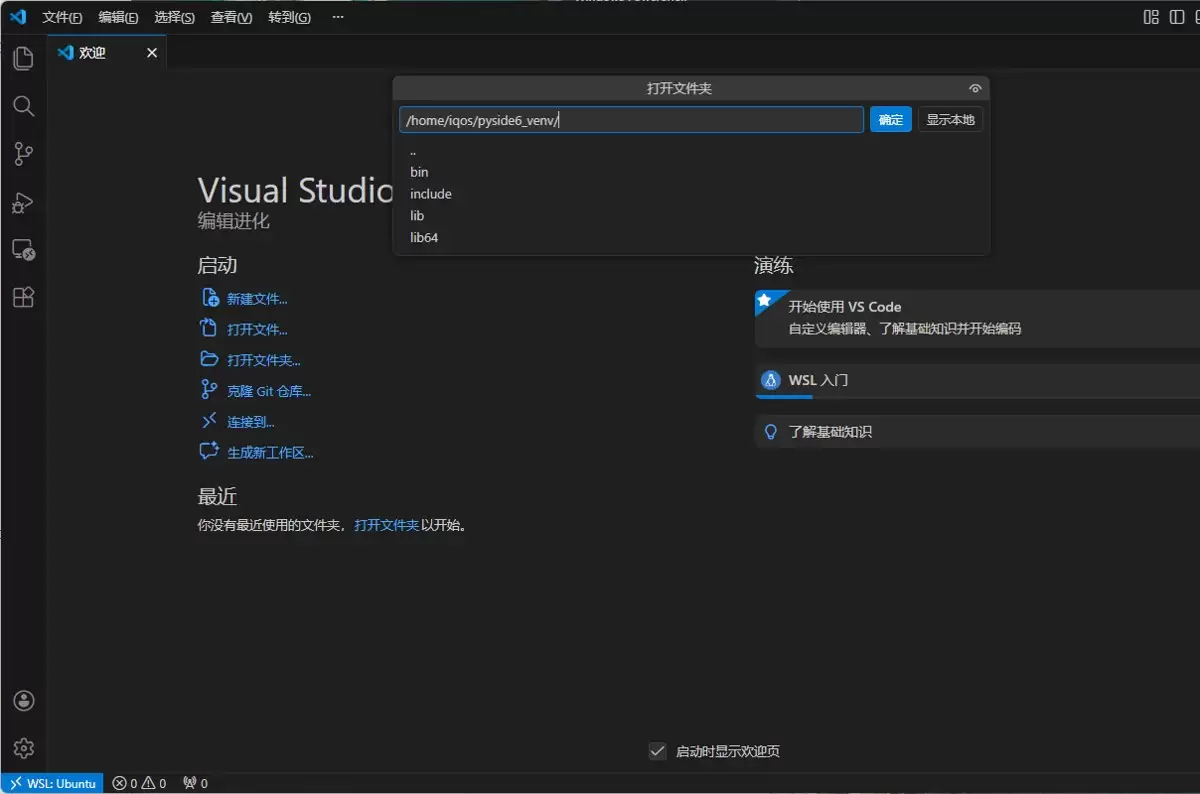Expand the overflow menu with three dots

[337, 17]
